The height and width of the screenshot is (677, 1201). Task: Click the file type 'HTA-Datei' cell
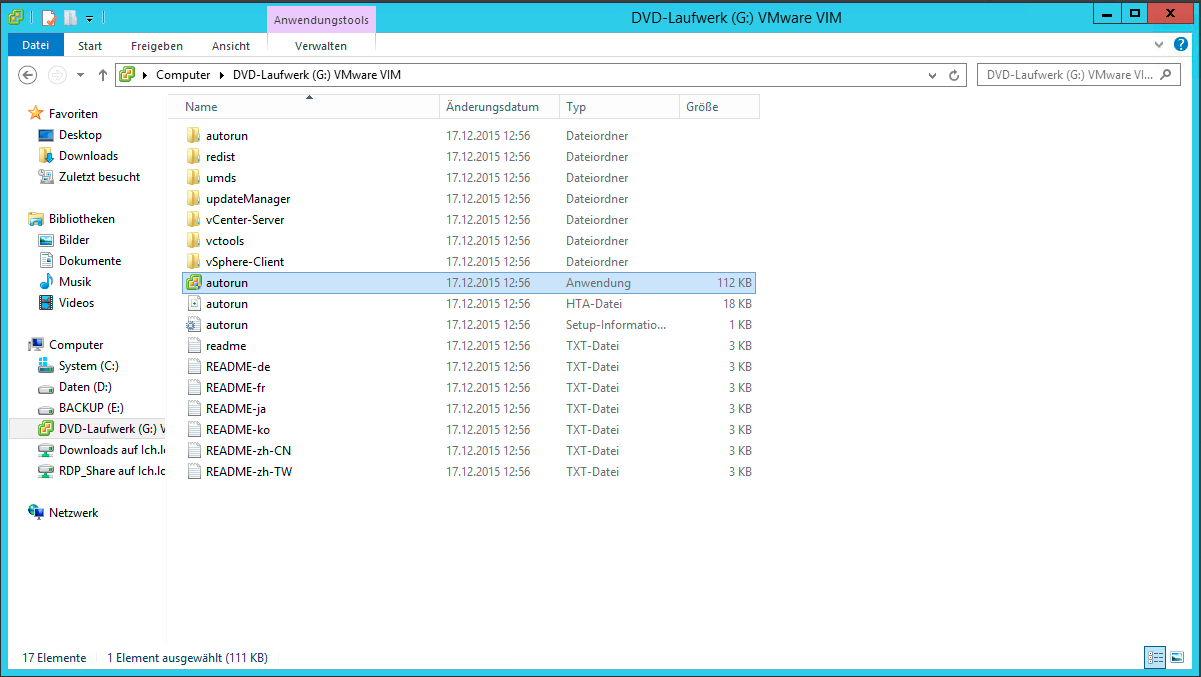tap(592, 304)
